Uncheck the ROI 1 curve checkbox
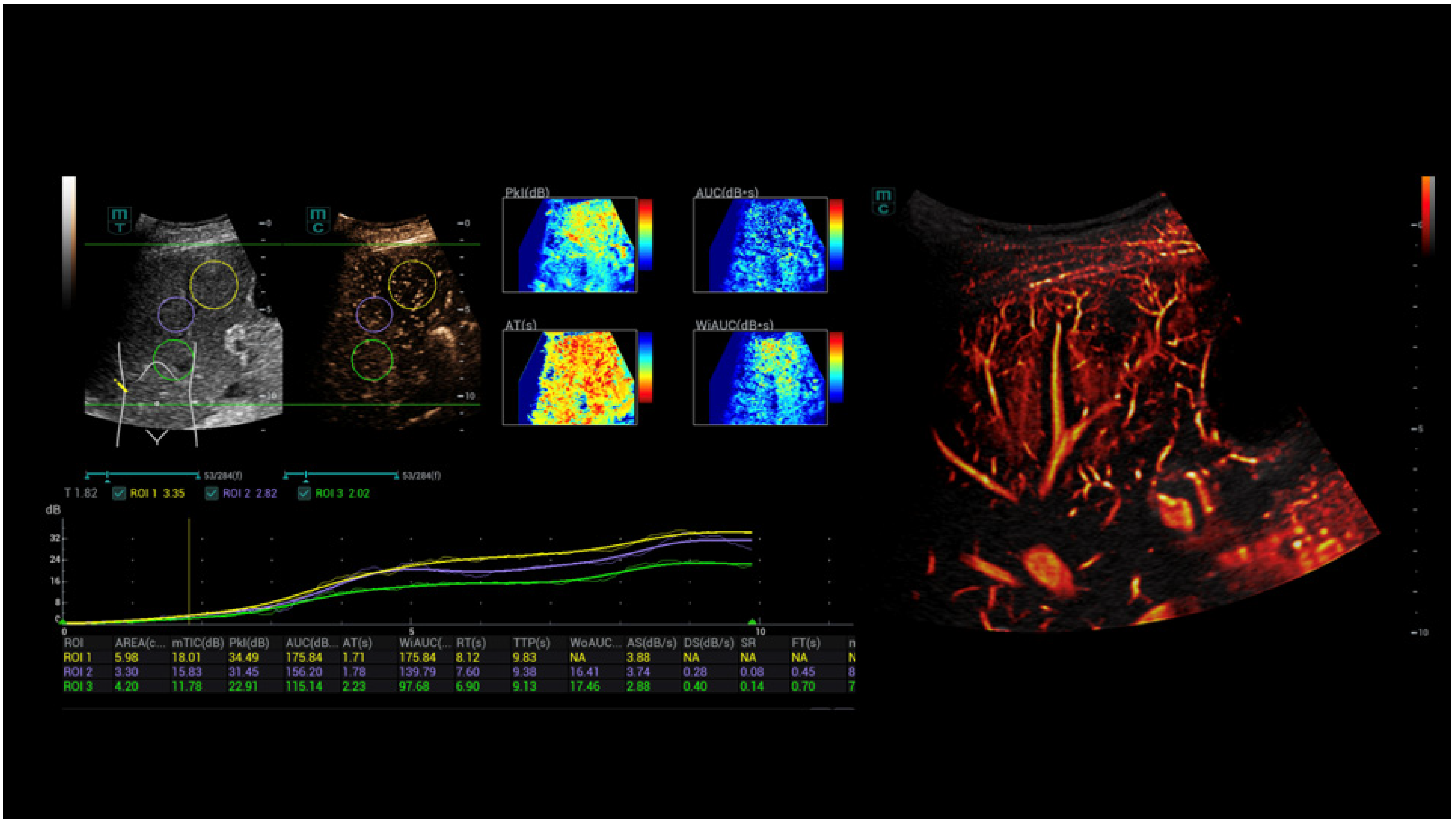The height and width of the screenshot is (825, 1456). coord(119,494)
